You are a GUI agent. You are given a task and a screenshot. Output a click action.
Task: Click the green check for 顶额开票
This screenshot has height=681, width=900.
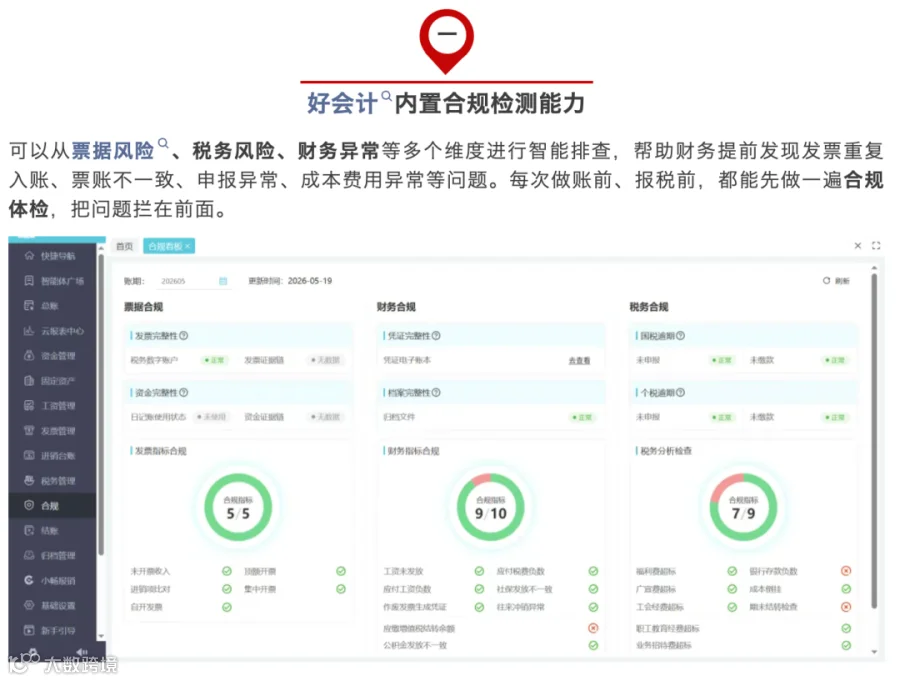tap(341, 571)
